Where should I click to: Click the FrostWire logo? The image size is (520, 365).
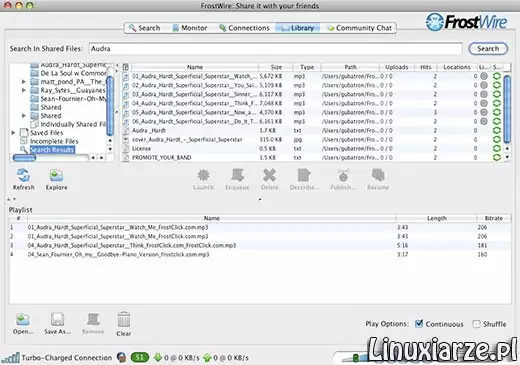point(466,22)
